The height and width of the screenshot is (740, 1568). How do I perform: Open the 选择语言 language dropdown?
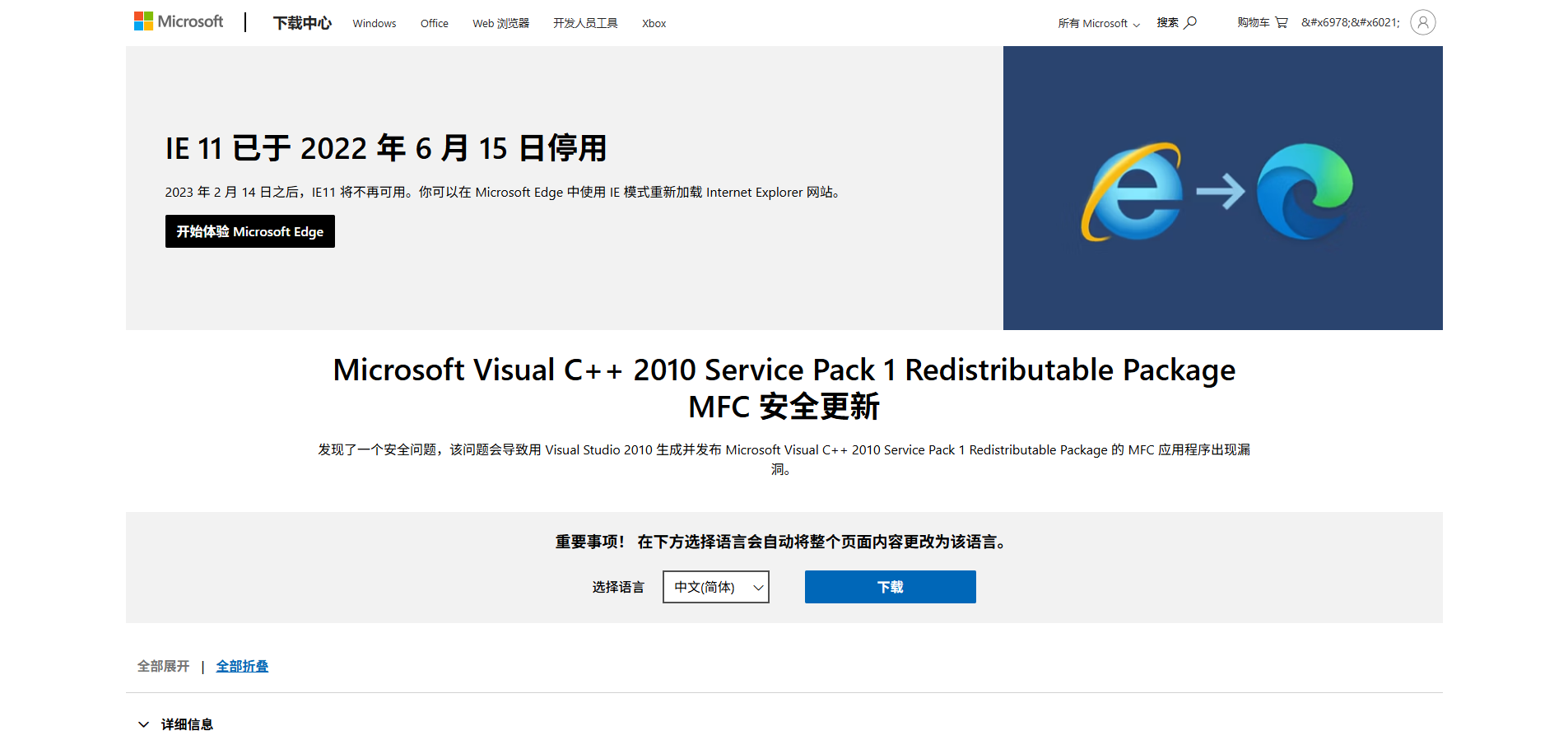[715, 587]
